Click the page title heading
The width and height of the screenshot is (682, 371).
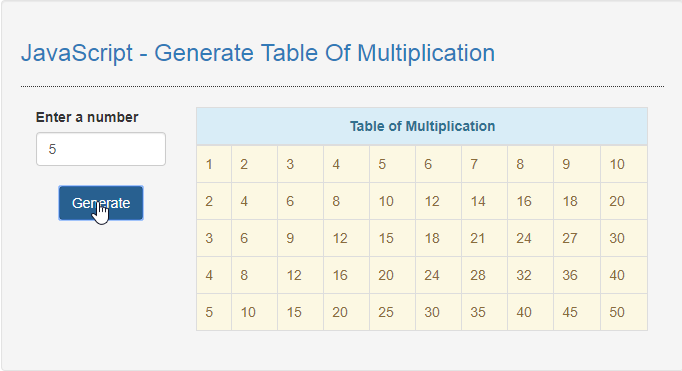[x=258, y=53]
